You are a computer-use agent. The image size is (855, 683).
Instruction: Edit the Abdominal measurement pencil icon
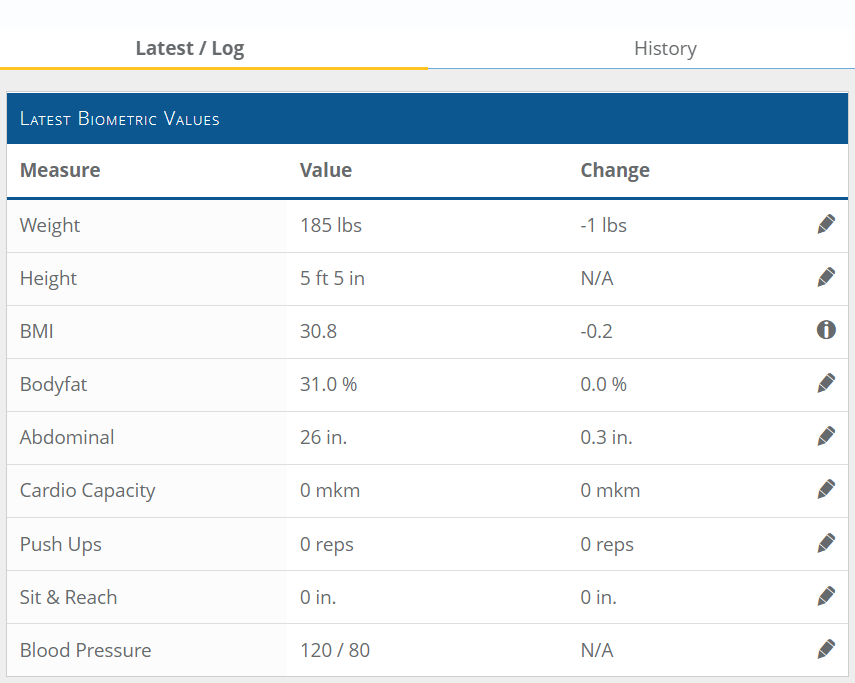[x=826, y=436]
